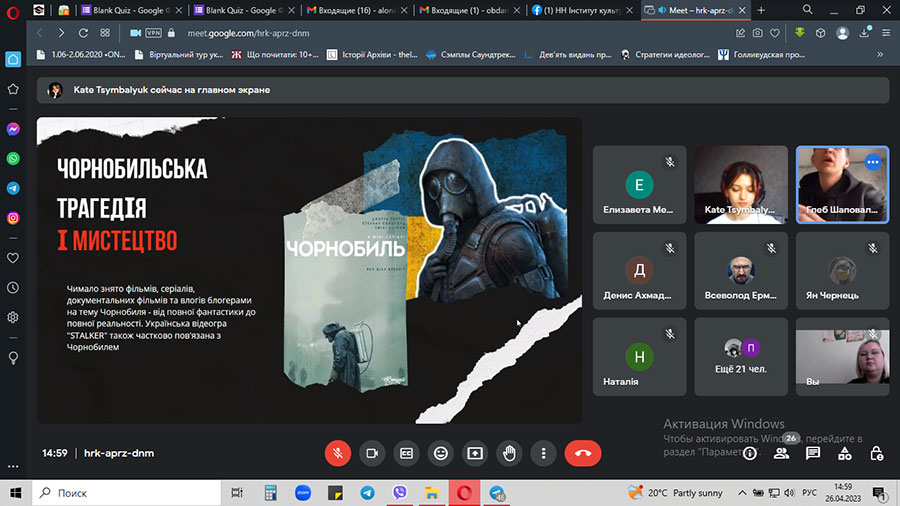Click the present screen button

coord(475,453)
